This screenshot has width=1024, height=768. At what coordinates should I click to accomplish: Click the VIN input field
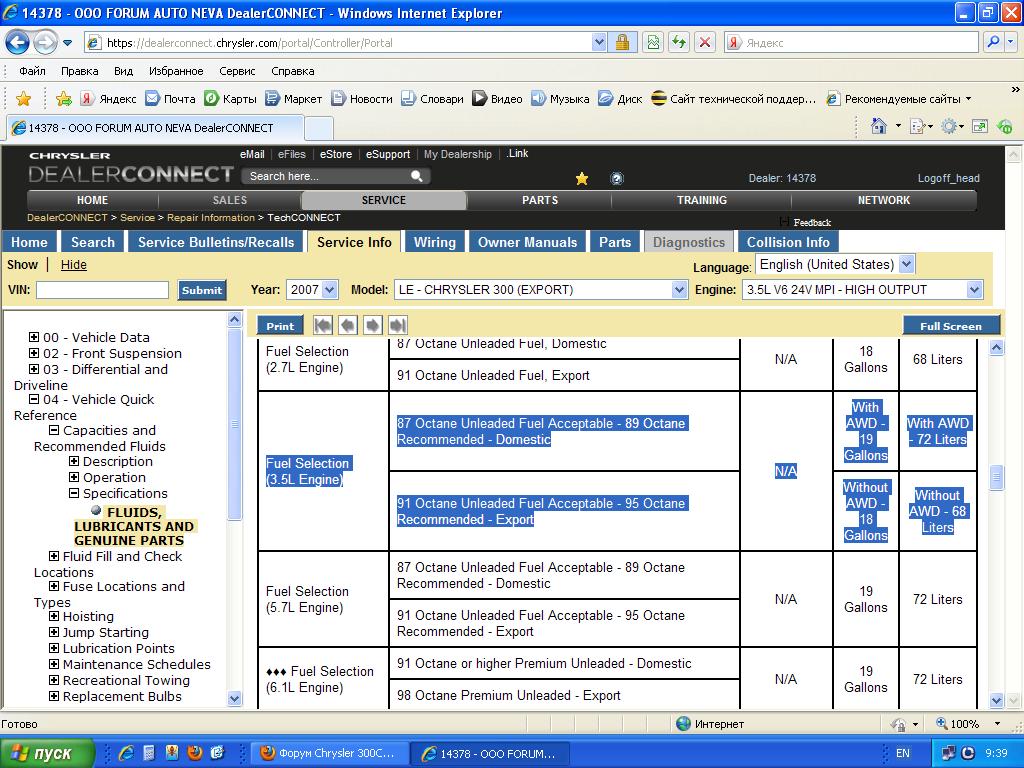point(103,290)
